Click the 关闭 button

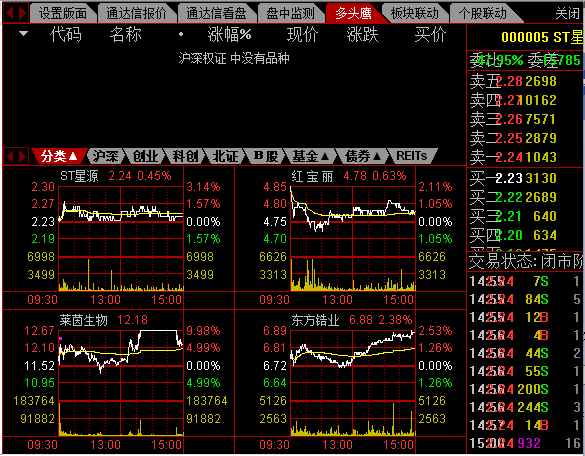[x=567, y=14]
